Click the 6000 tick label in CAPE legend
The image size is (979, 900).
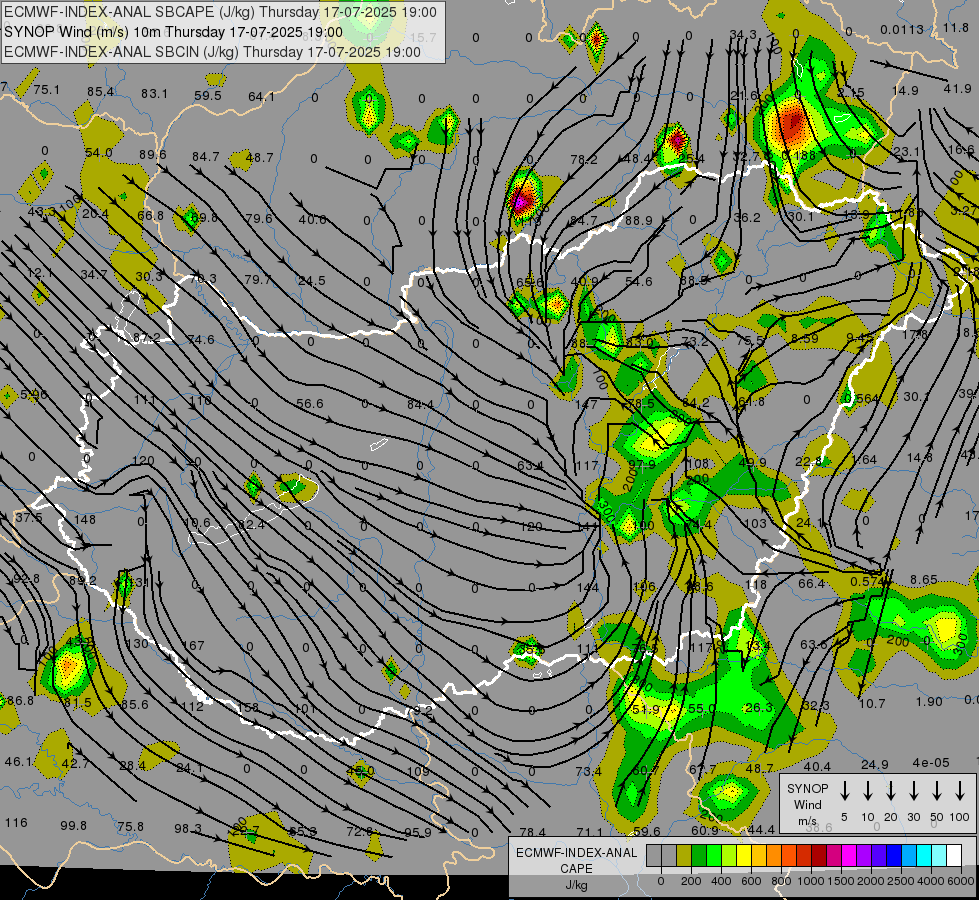[x=960, y=881]
